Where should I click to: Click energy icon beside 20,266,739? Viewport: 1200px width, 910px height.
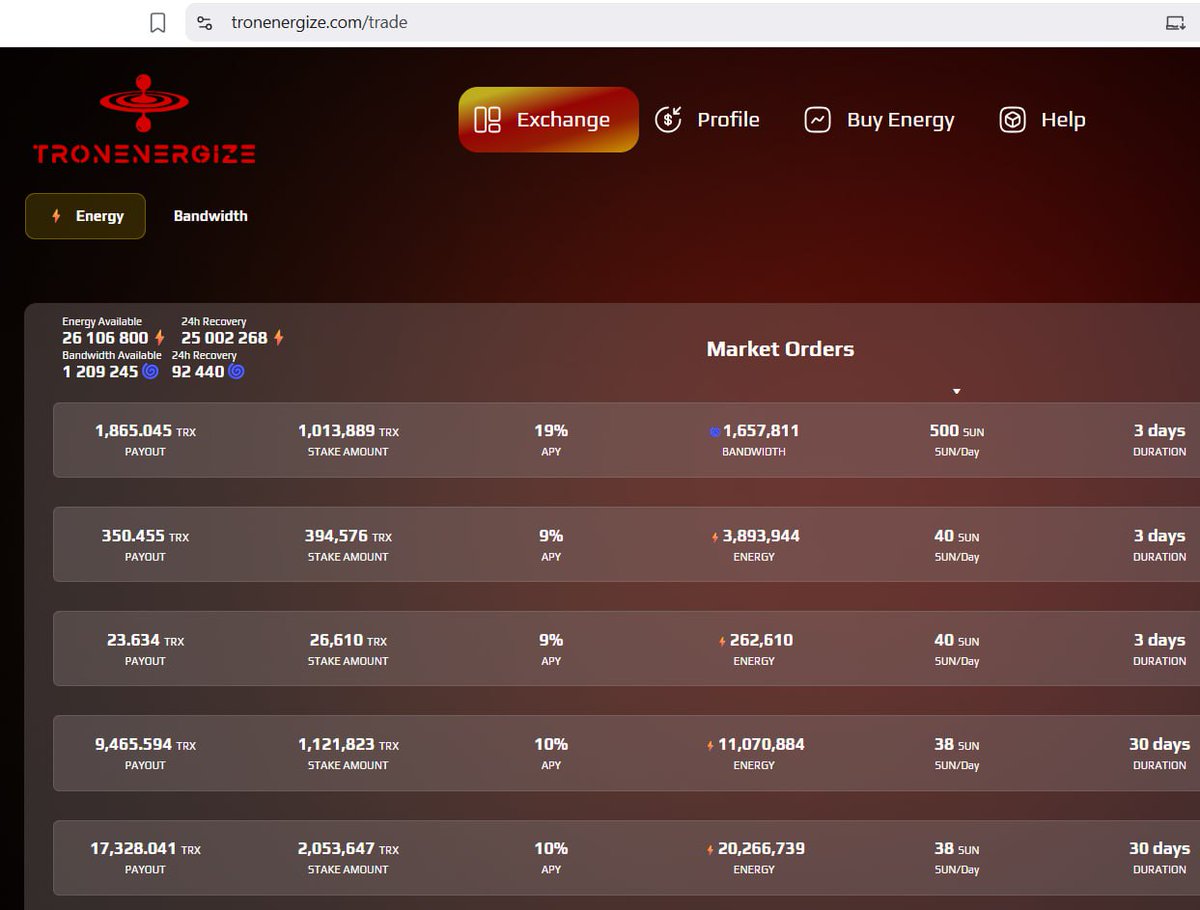coord(711,849)
